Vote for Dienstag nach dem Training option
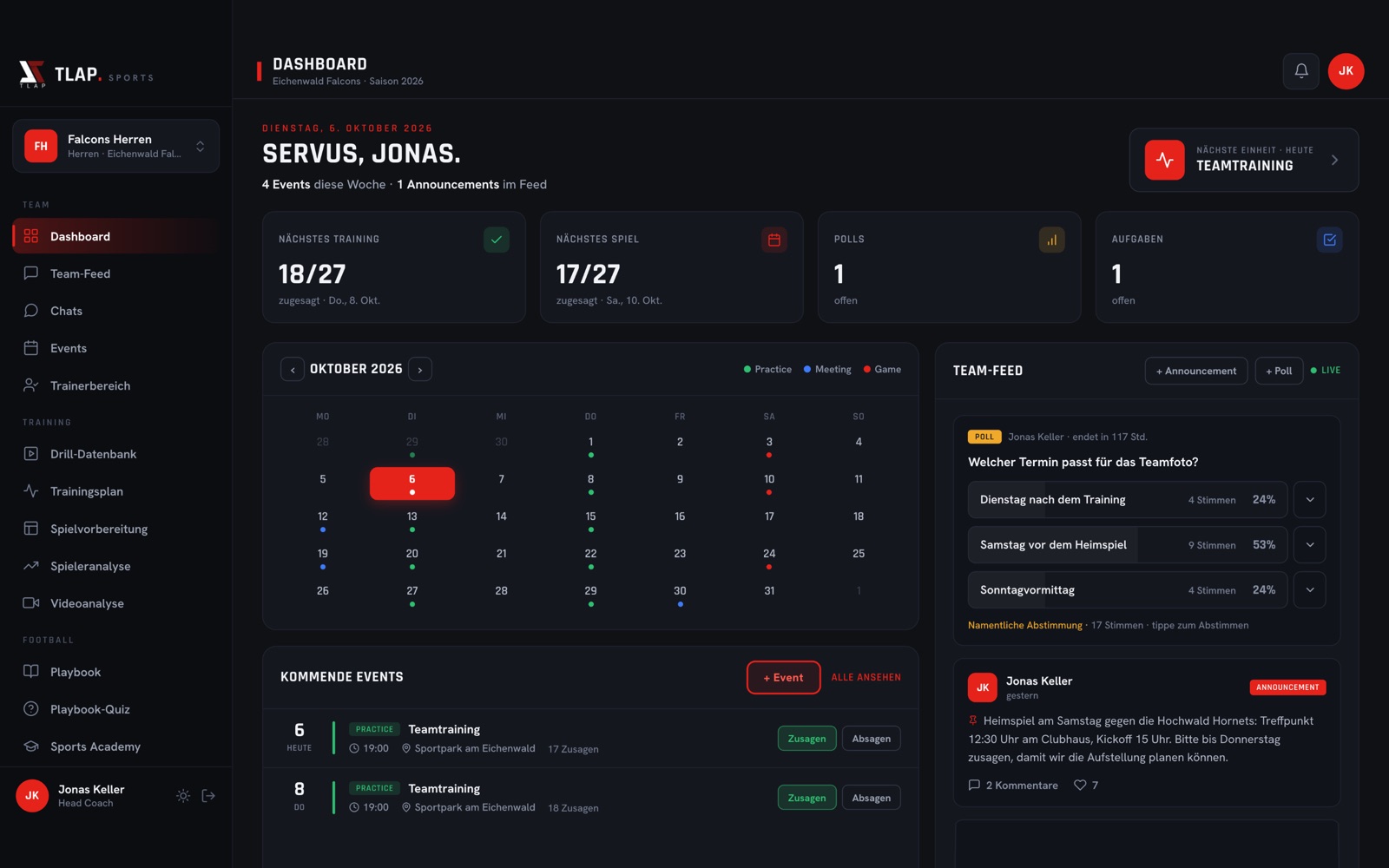The image size is (1389, 868). [x=1128, y=500]
